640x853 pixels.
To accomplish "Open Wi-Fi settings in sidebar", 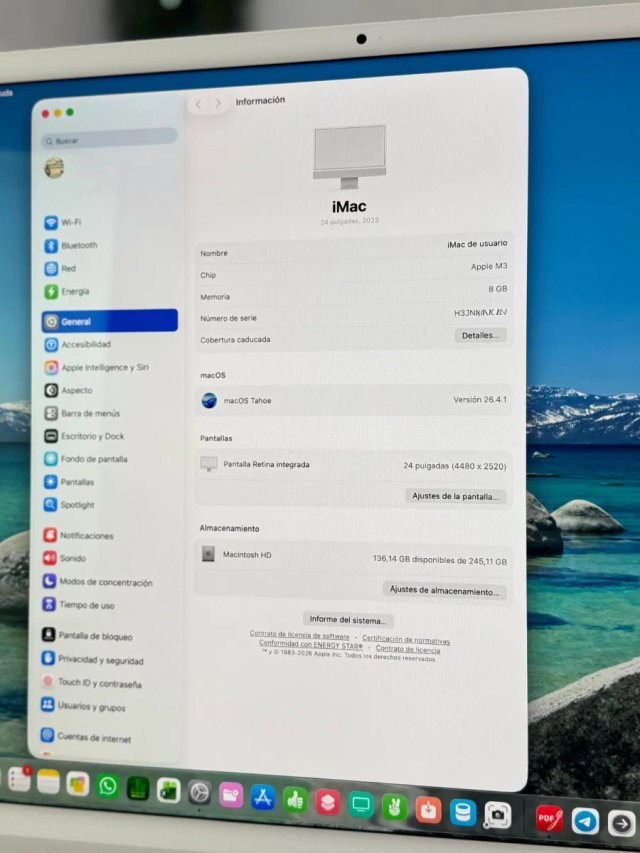I will (63, 222).
